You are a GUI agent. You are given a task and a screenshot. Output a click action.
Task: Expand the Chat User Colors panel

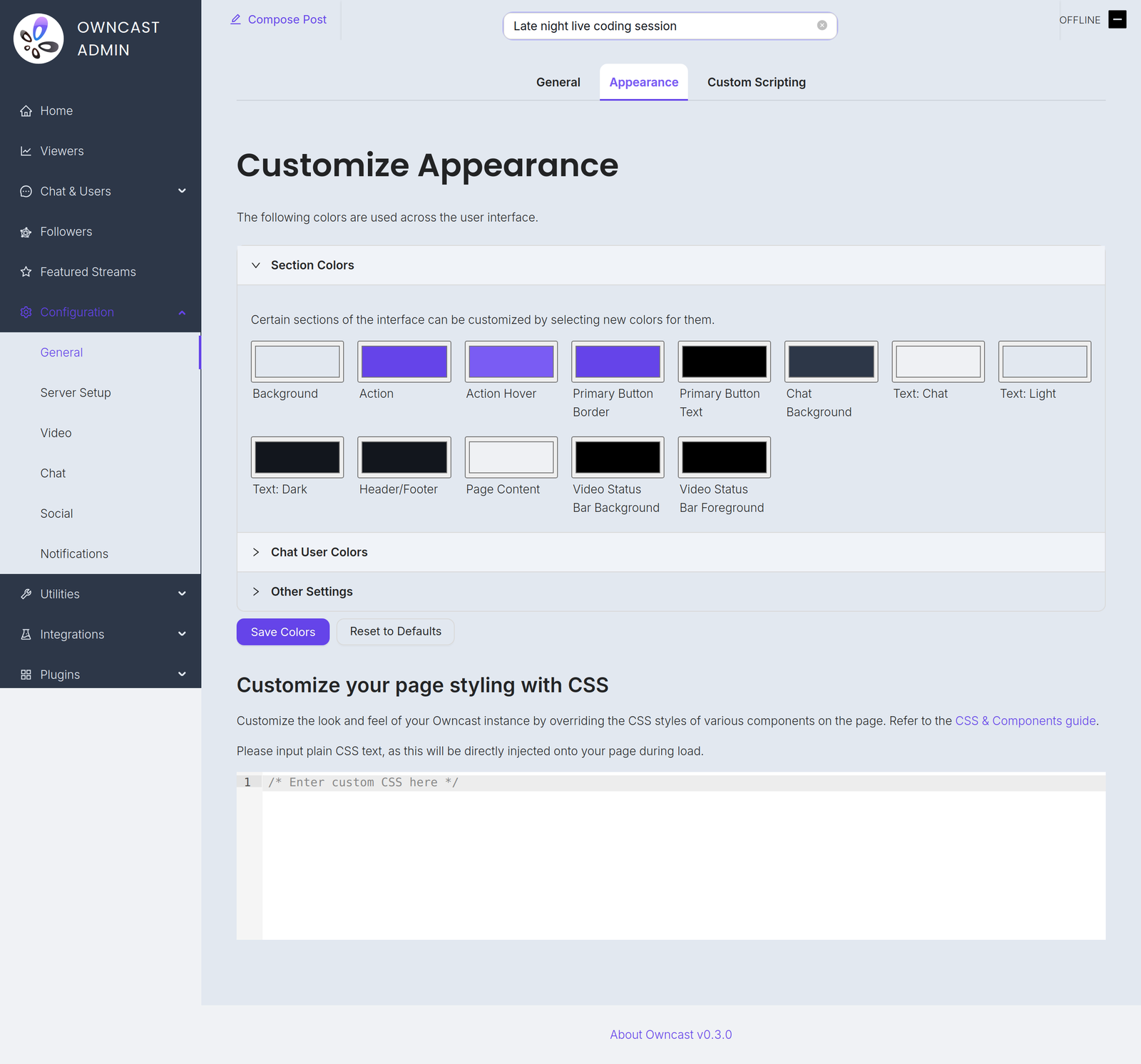(x=671, y=552)
